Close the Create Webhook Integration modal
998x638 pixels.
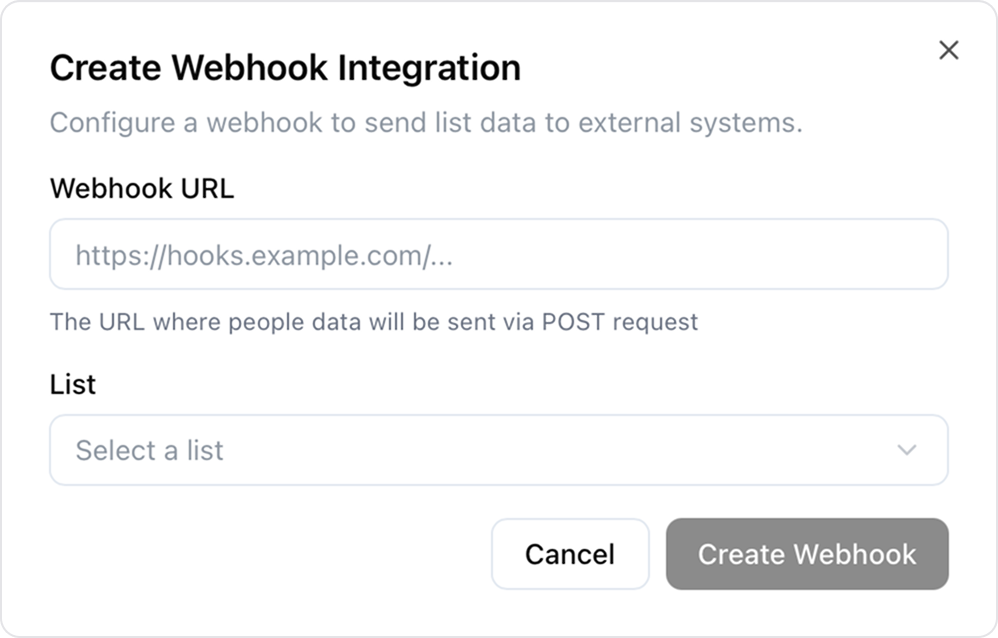949,50
